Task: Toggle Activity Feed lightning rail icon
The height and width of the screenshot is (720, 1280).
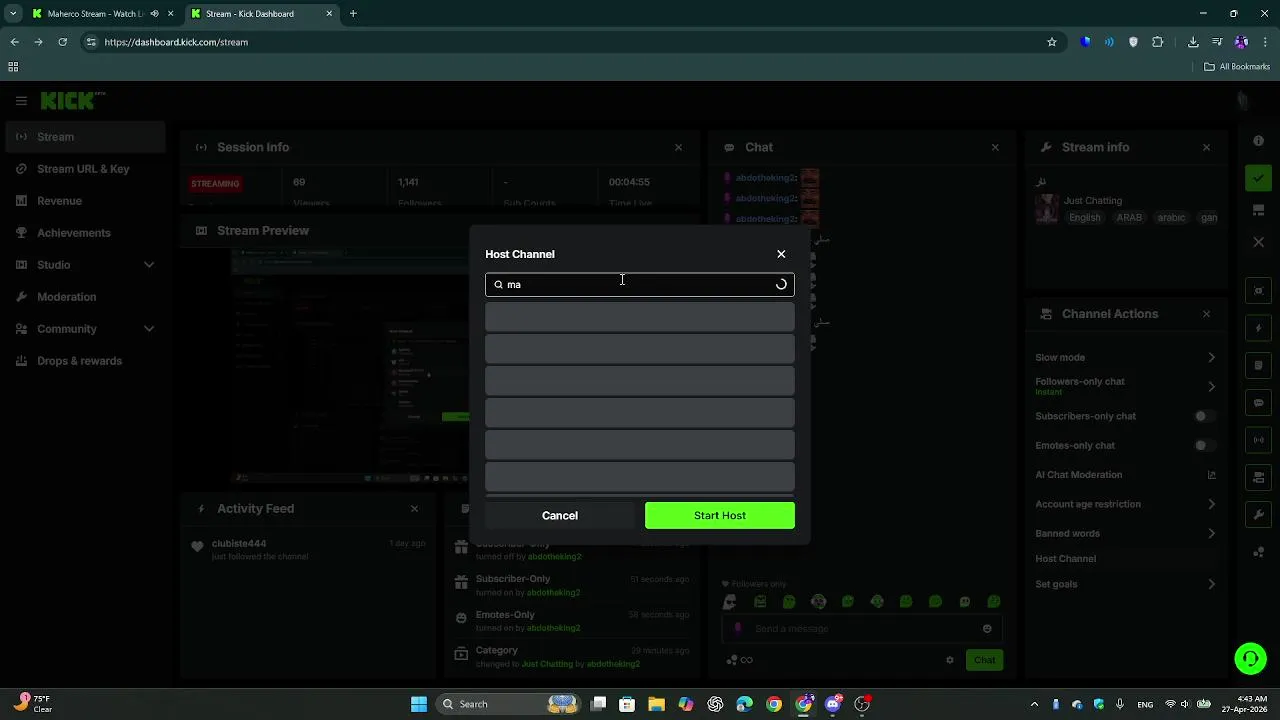Action: click(1259, 328)
